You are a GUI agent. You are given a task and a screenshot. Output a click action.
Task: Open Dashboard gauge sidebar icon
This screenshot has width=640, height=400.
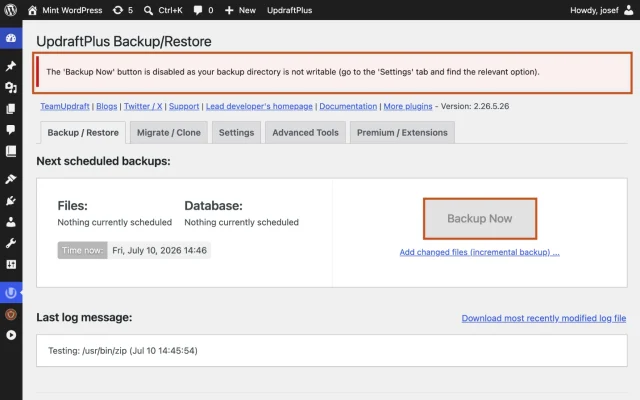pyautogui.click(x=11, y=38)
